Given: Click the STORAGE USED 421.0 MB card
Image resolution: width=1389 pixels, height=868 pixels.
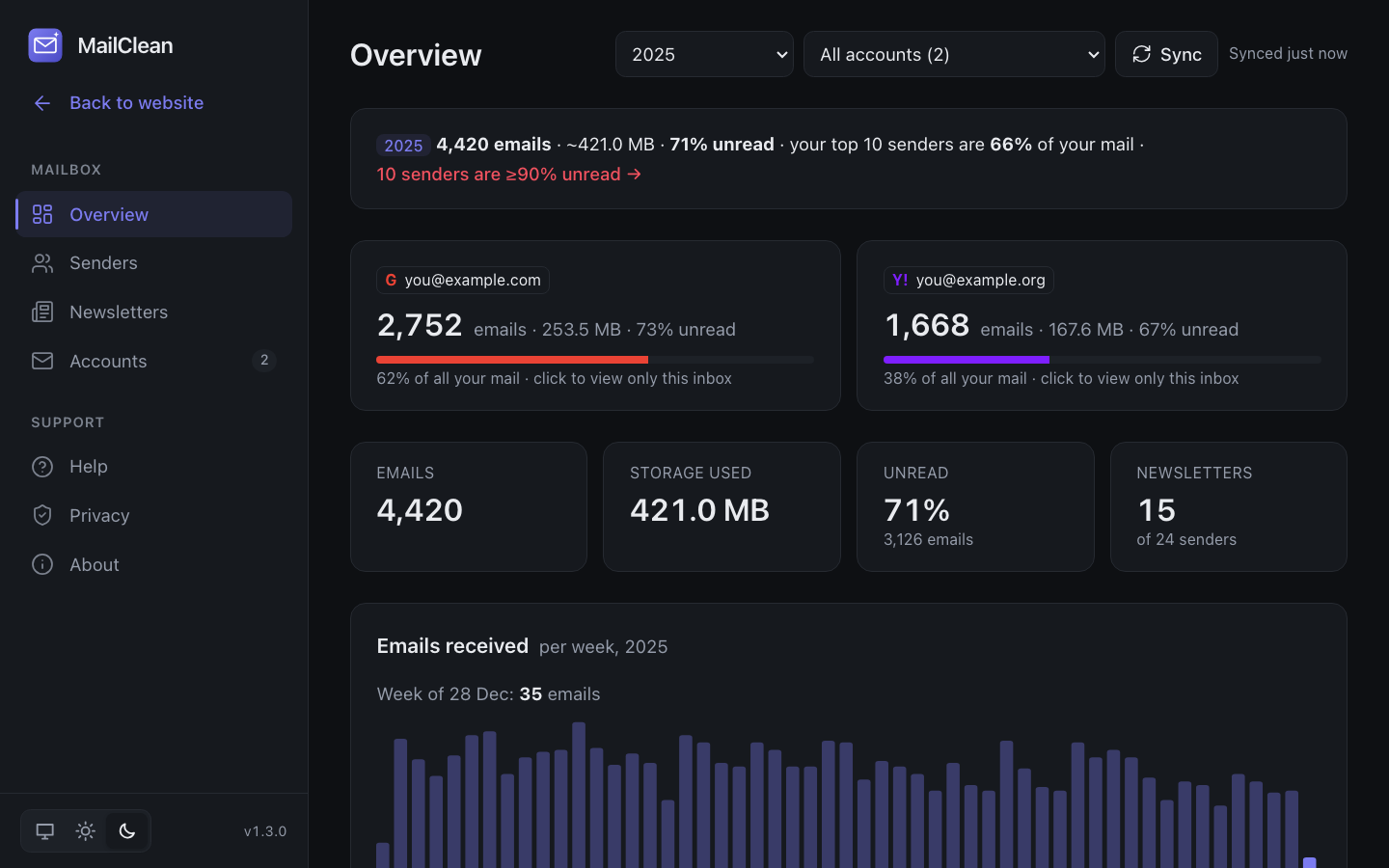Looking at the screenshot, I should 722,506.
